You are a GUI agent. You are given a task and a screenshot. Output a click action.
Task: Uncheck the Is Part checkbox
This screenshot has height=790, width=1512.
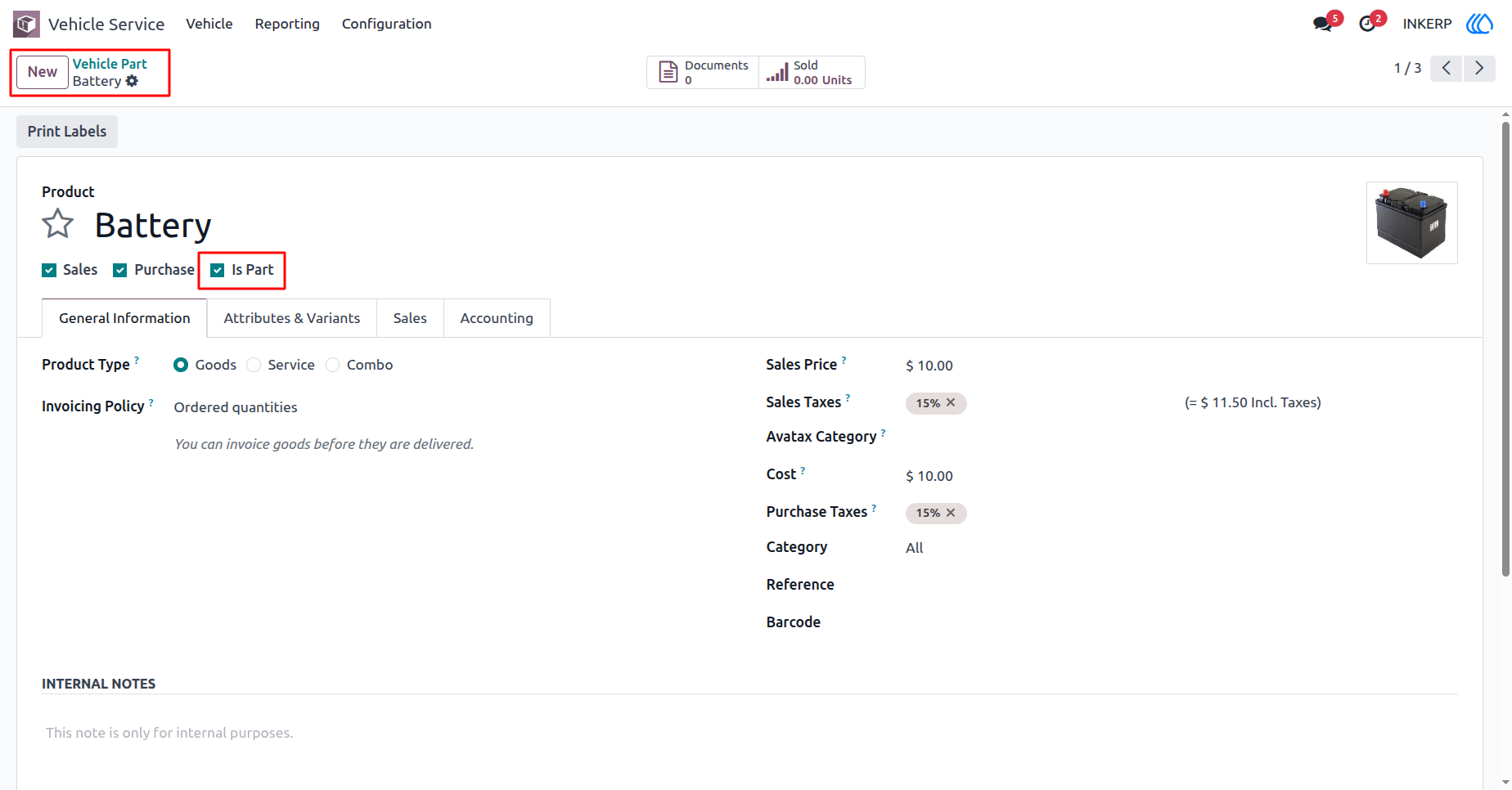click(x=218, y=271)
